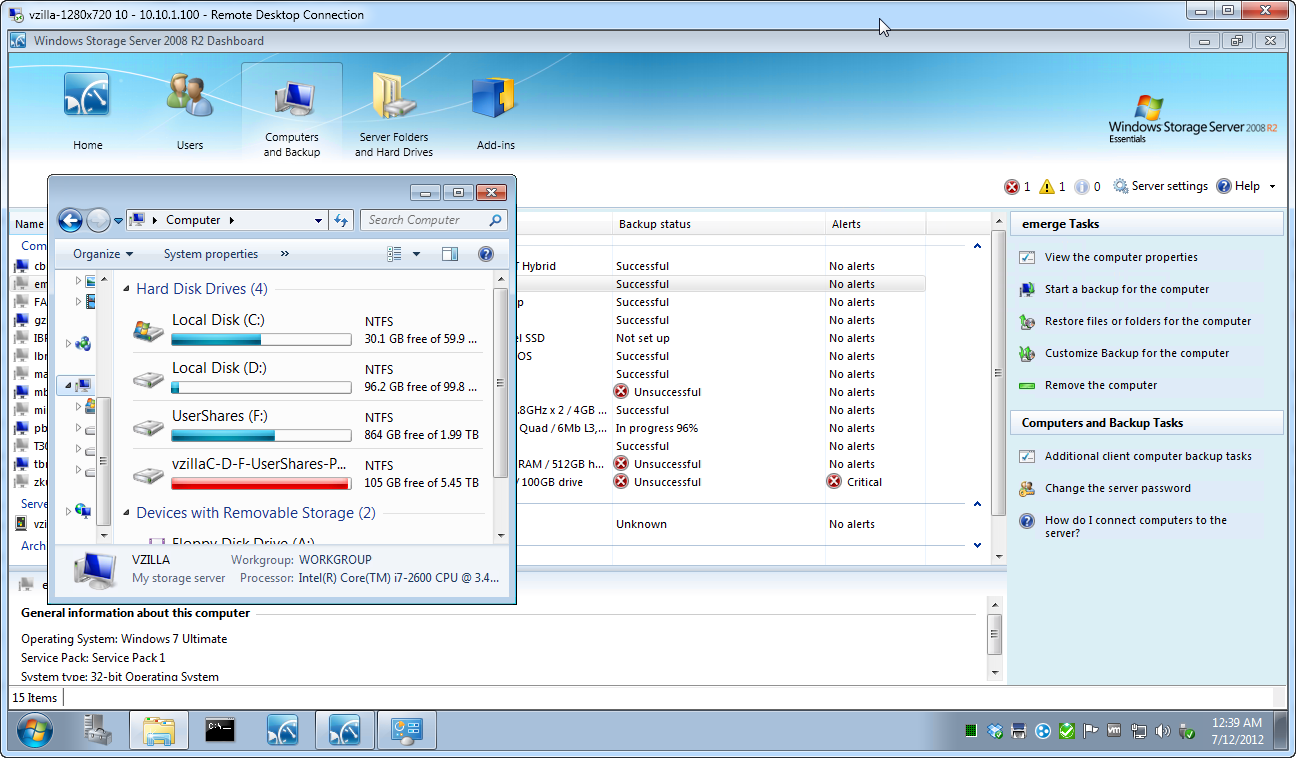
Task: Select the Local Disk (D:) drive
Action: tap(306, 377)
